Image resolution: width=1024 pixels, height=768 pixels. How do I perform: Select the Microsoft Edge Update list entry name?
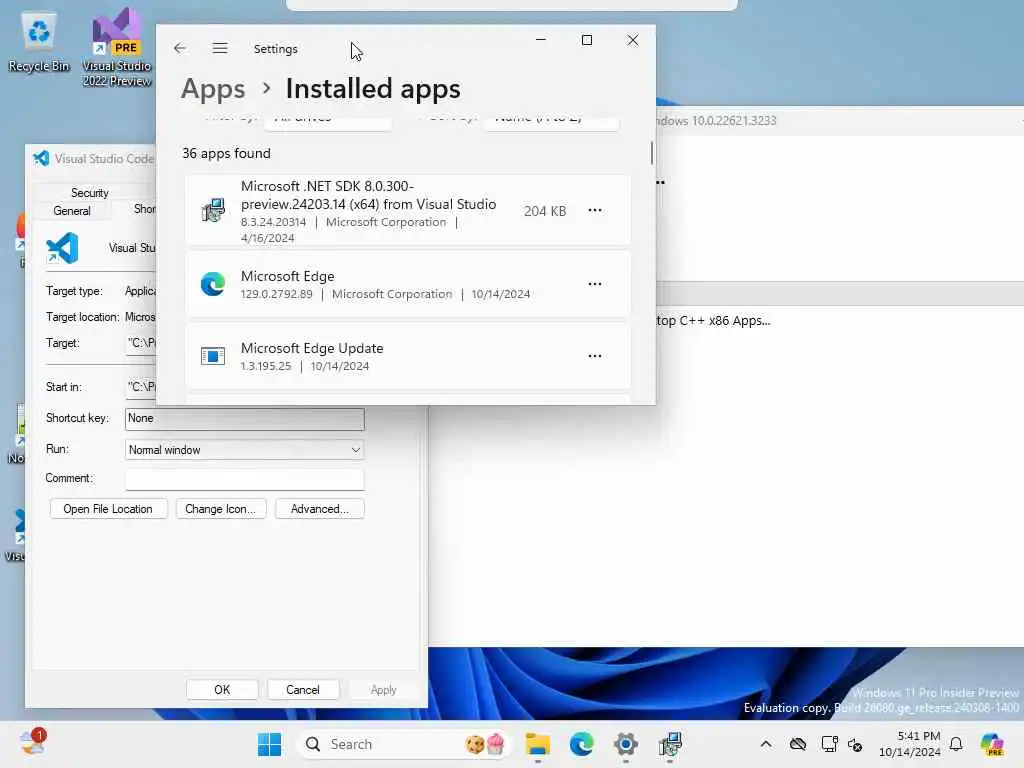(x=312, y=348)
